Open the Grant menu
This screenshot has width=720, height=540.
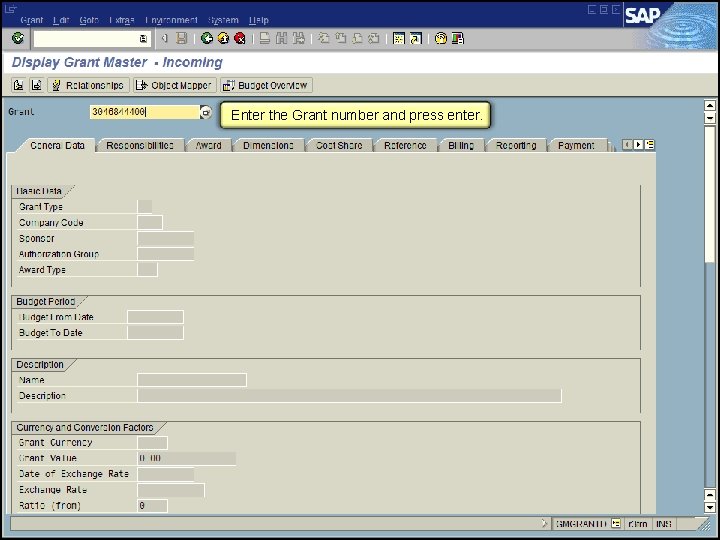(x=32, y=20)
